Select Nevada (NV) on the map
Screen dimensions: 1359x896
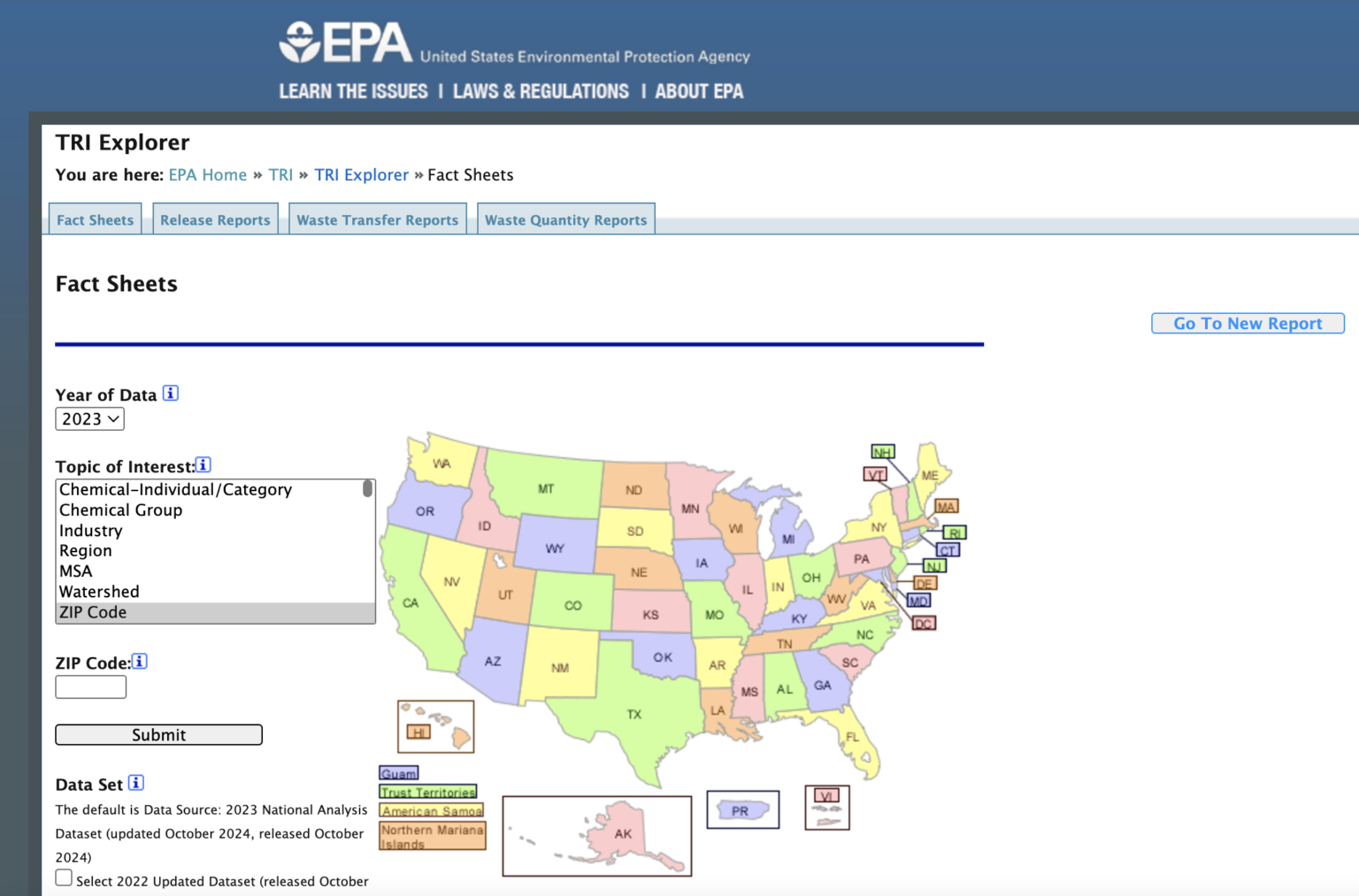click(x=451, y=581)
